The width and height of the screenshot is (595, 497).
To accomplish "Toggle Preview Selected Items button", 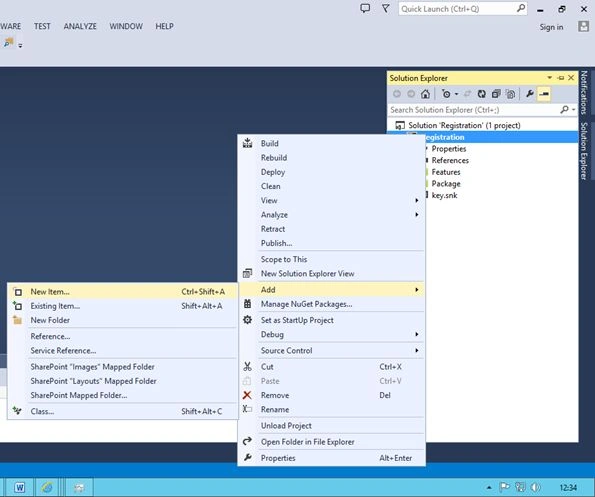I will [x=544, y=94].
